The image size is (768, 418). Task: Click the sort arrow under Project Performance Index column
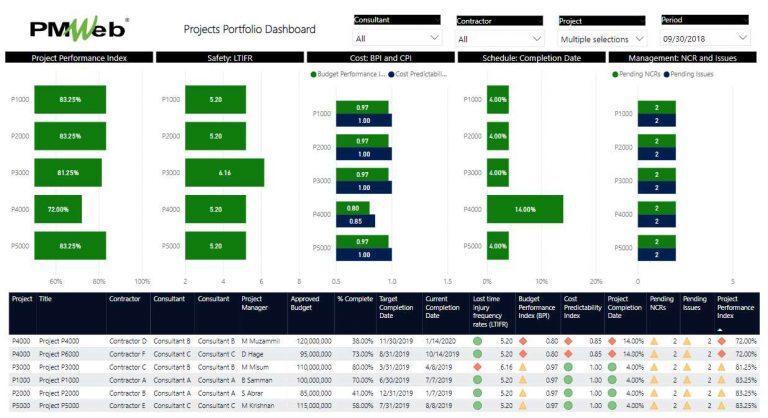(722, 329)
